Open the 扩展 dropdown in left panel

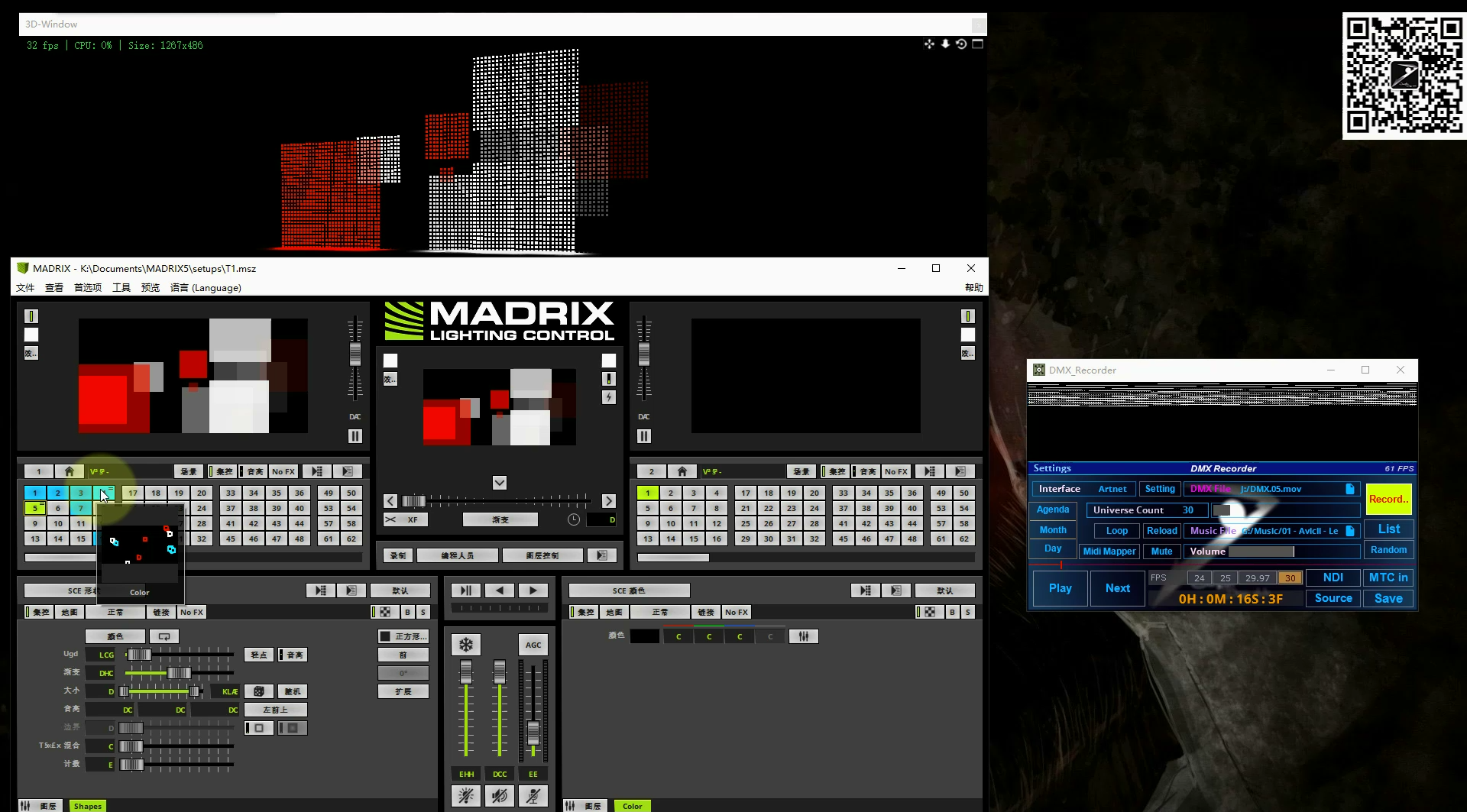(403, 691)
